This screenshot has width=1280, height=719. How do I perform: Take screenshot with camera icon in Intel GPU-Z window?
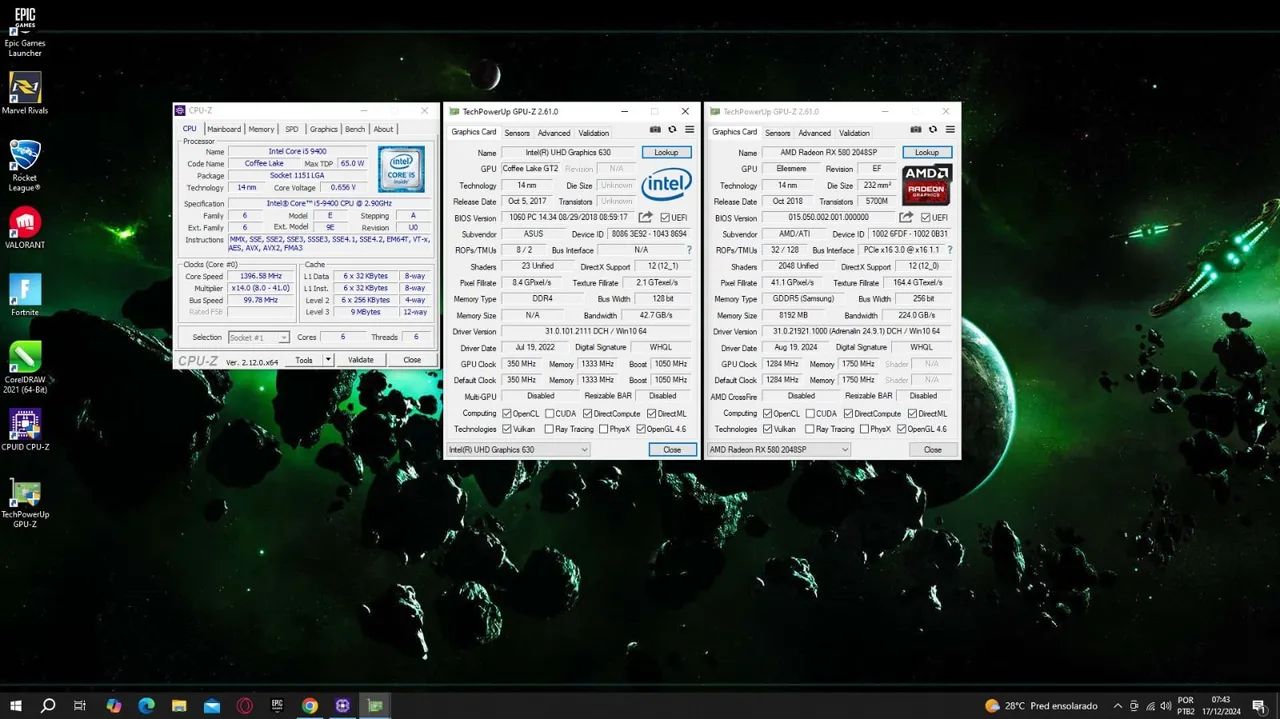655,129
